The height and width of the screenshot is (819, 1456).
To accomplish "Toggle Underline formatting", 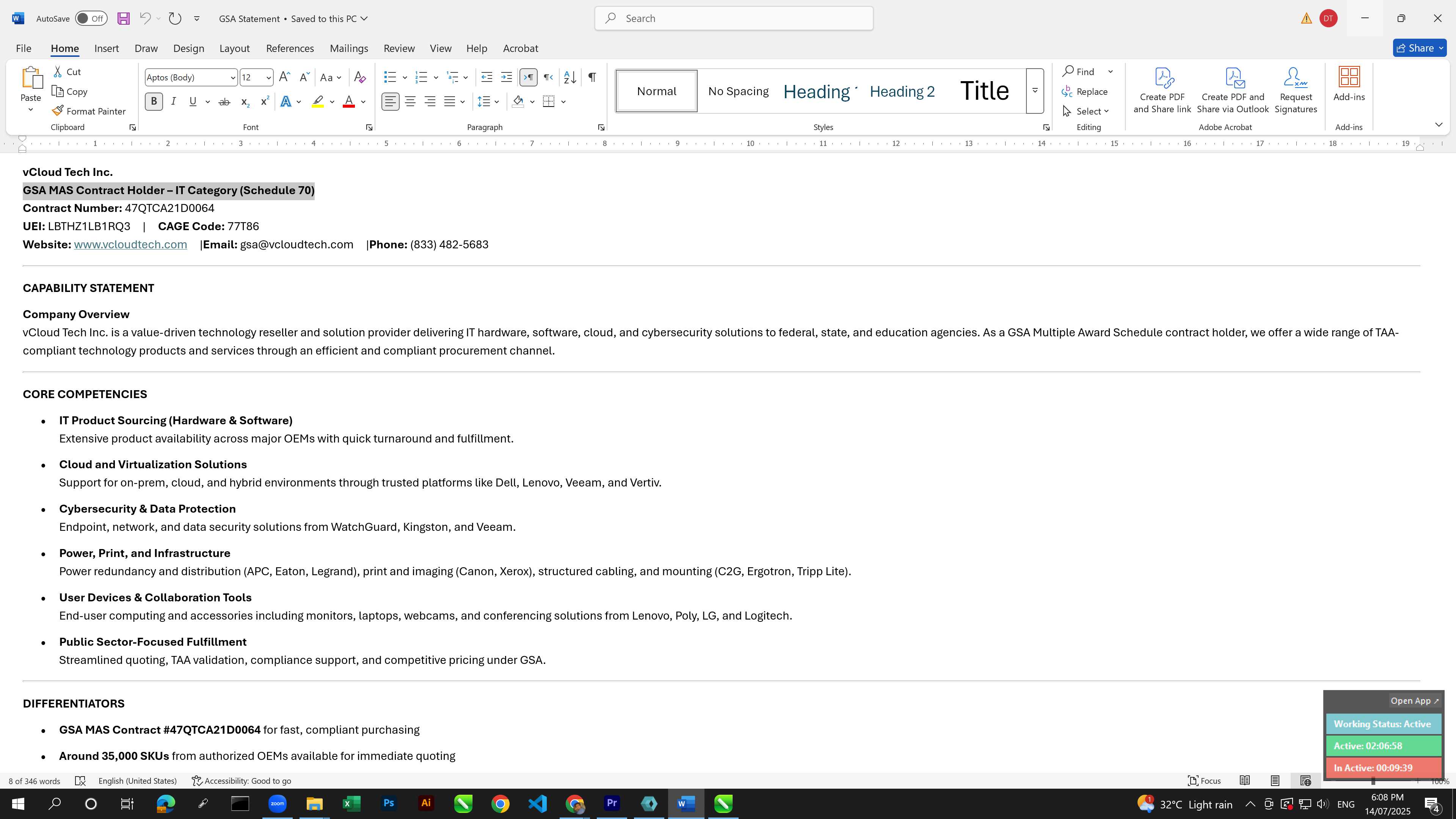I will point(193,102).
